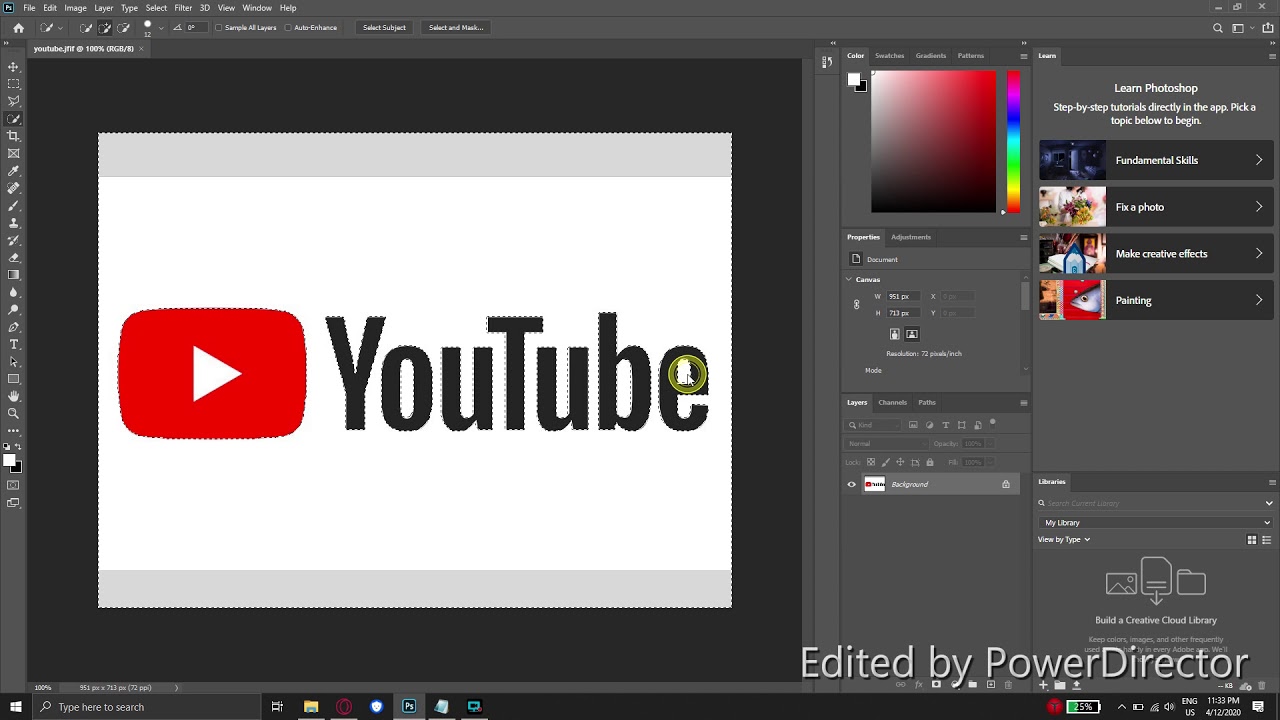
Task: Select the Pen tool
Action: (x=13, y=327)
